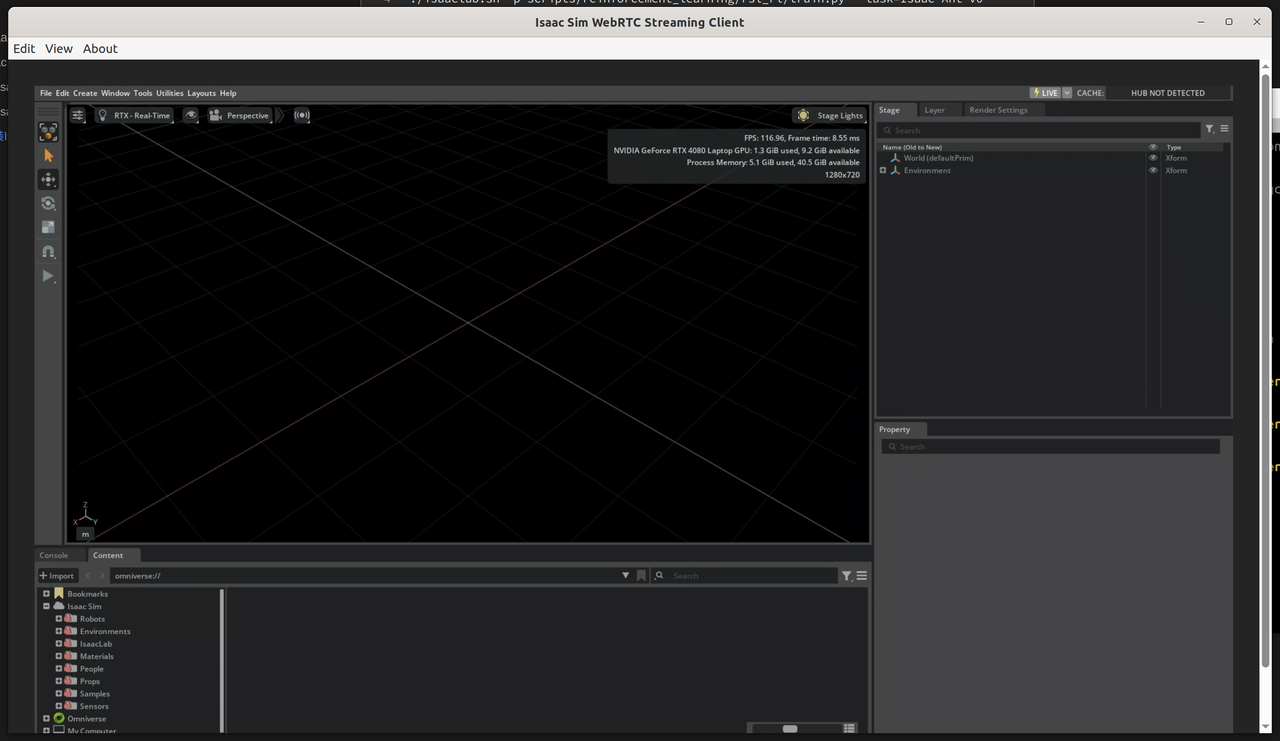Click the bookmark icon beside path
This screenshot has height=741, width=1280.
[641, 576]
